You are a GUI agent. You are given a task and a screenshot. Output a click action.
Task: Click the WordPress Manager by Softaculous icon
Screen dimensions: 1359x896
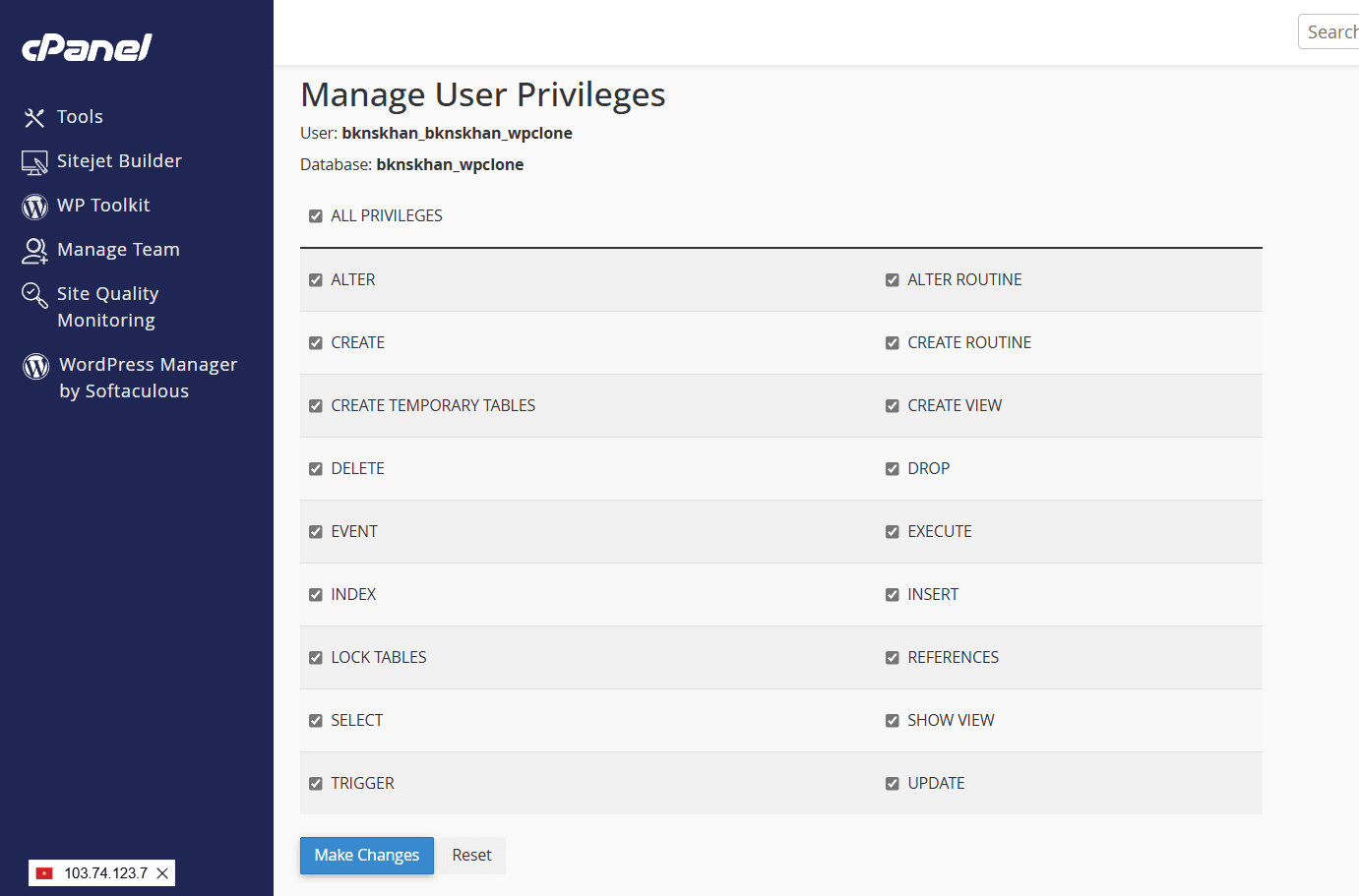(x=36, y=366)
